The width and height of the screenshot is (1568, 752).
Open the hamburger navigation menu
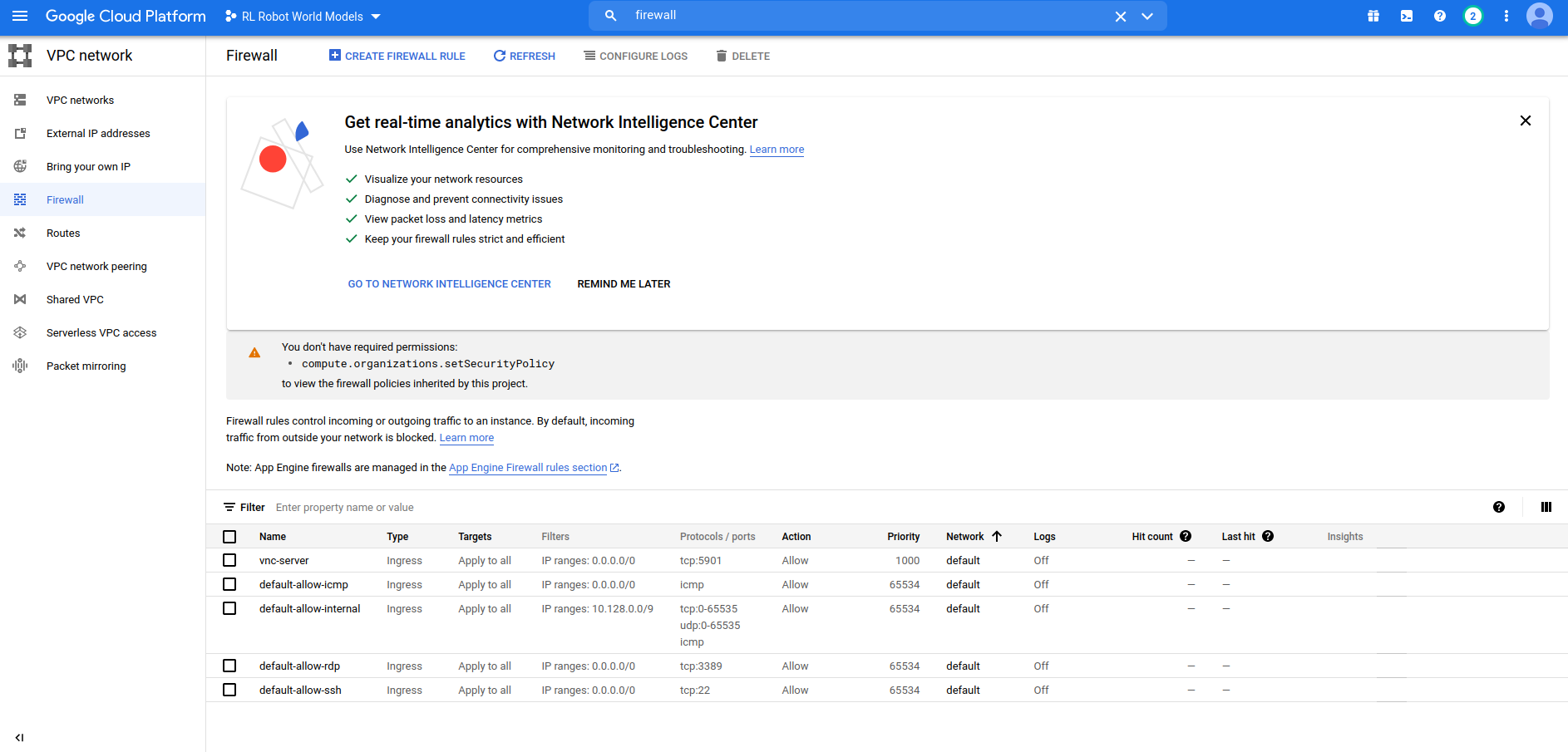(x=20, y=16)
